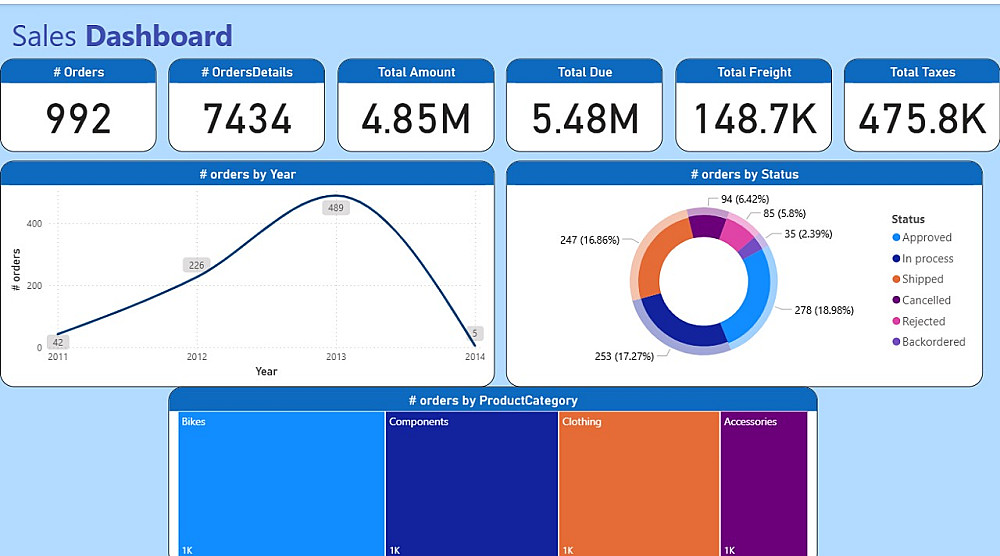Click the Total Amount card 4.85M
1000x556 pixels.
point(416,105)
